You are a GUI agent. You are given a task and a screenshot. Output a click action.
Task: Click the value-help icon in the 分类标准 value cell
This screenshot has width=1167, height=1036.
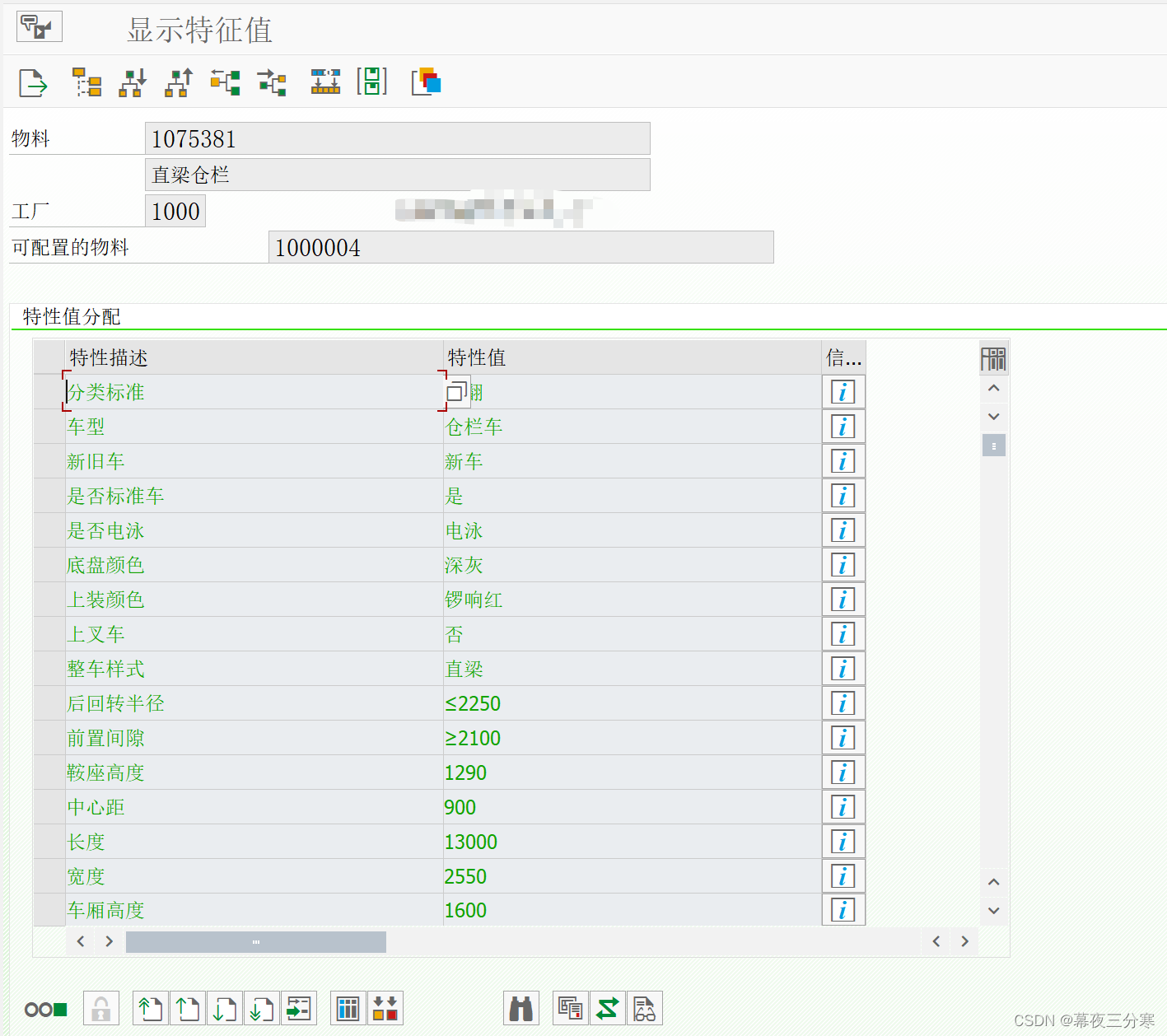(457, 392)
